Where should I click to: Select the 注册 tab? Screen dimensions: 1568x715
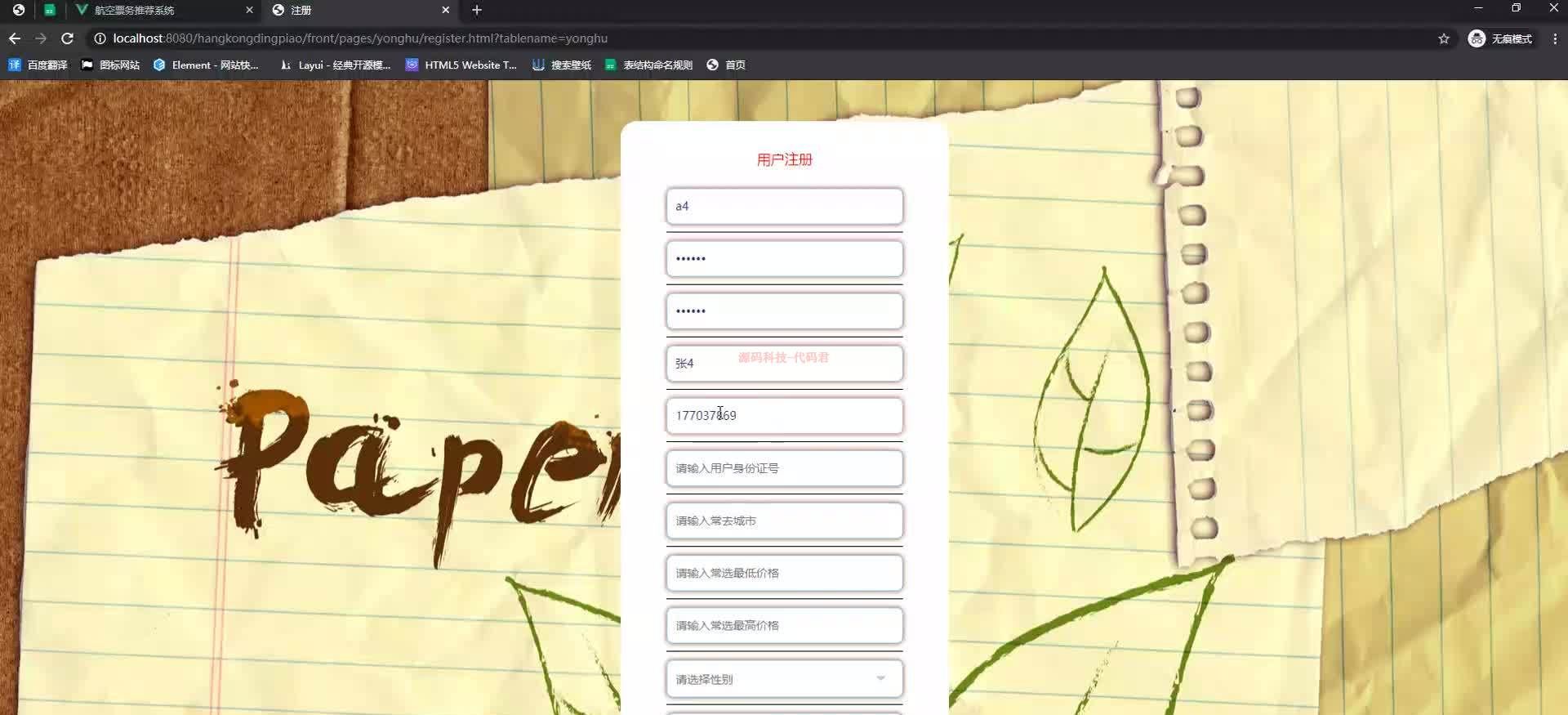click(359, 10)
